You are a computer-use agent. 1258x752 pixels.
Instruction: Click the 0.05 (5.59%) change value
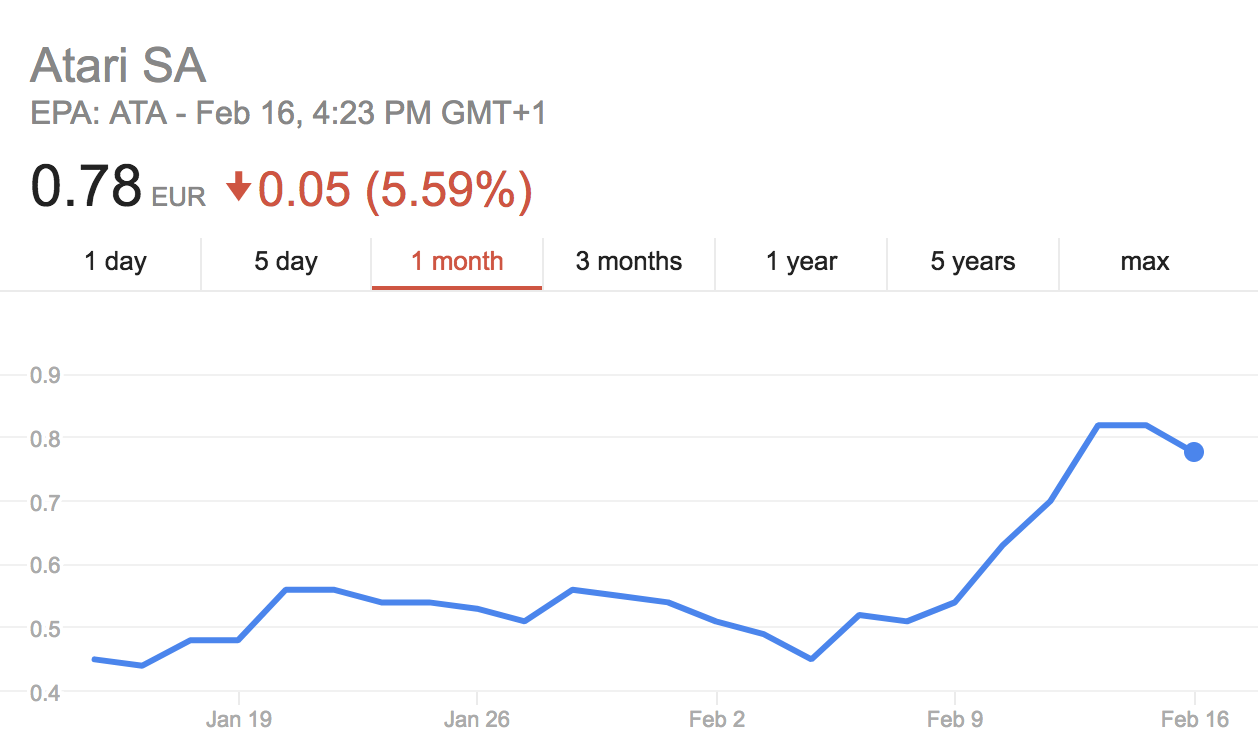click(x=395, y=189)
